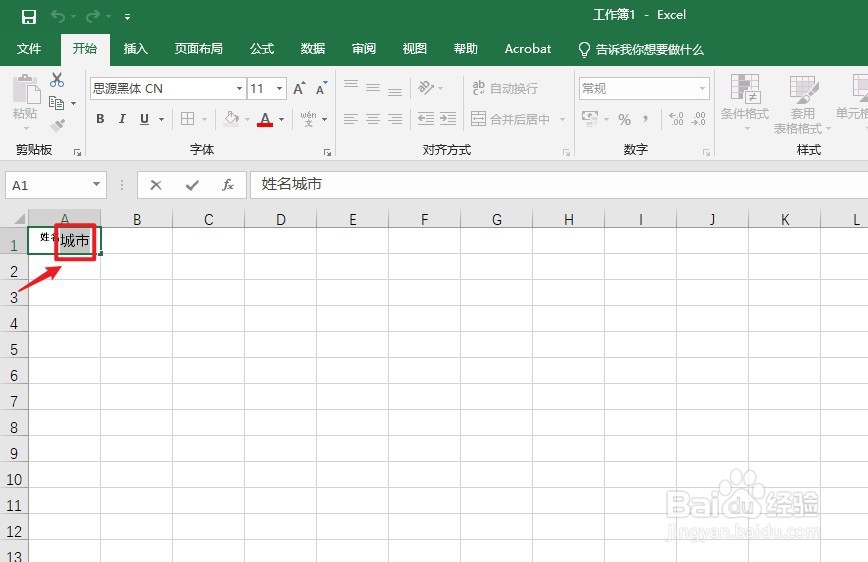Click the 粘贴 paste icon
Screen dimensions: 868x562
pyautogui.click(x=26, y=89)
